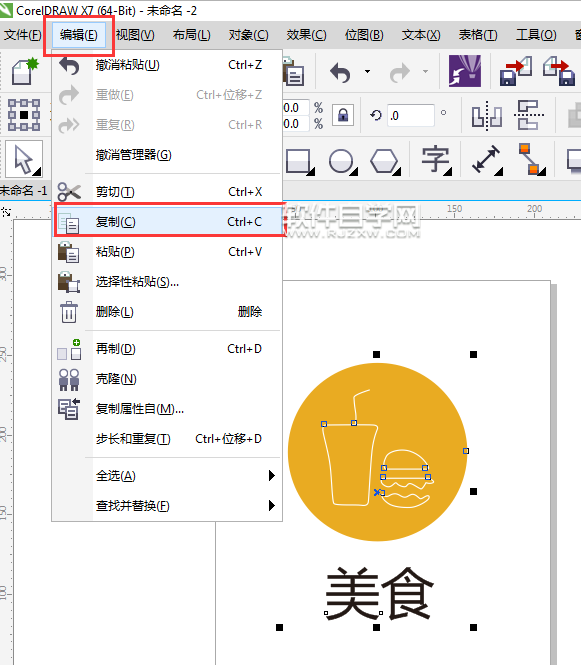Open the 视图(V) menu

click(135, 35)
